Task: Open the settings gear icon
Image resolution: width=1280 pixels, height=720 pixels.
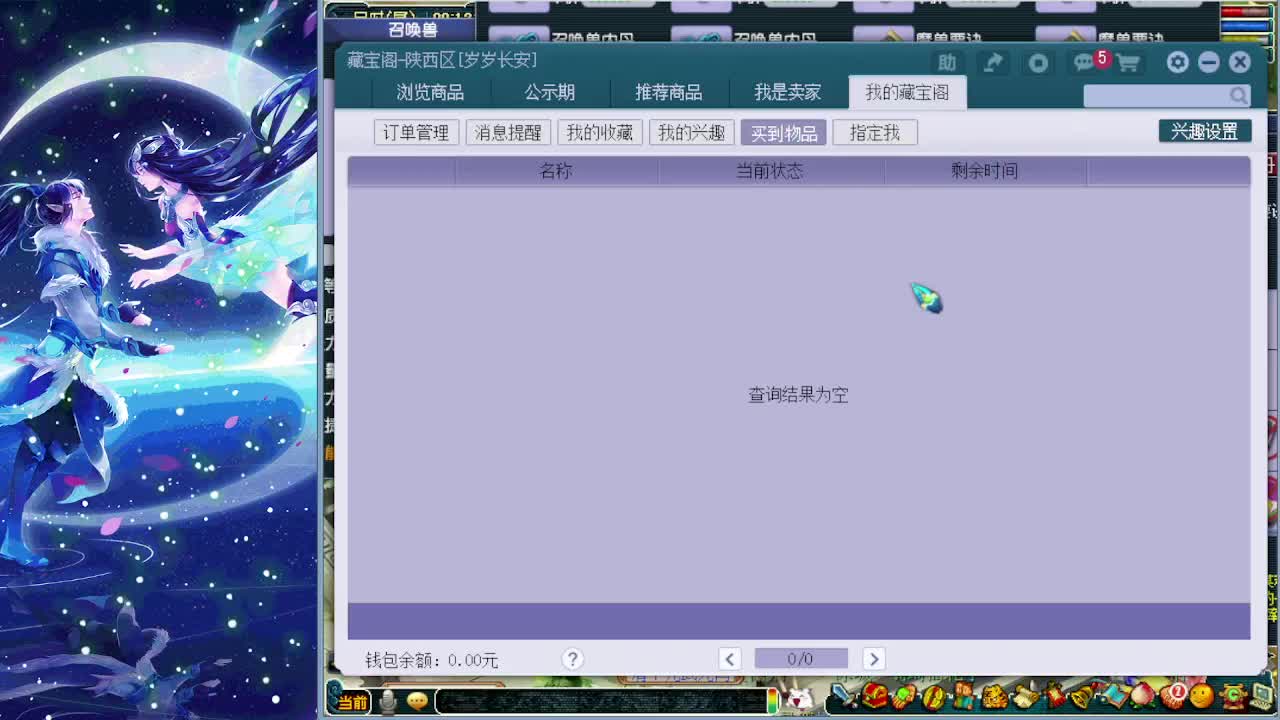Action: pos(1177,62)
